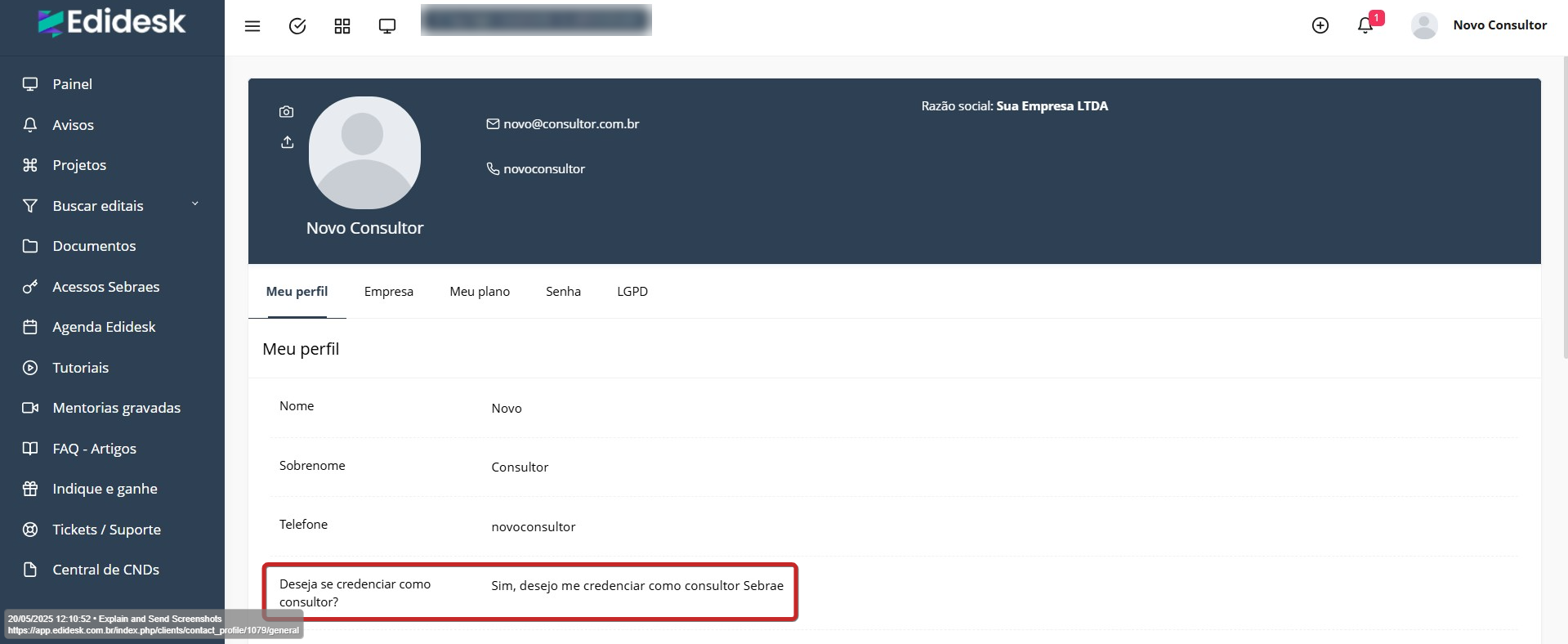Click the hamburger menu icon
This screenshot has width=1568, height=644.
252,26
